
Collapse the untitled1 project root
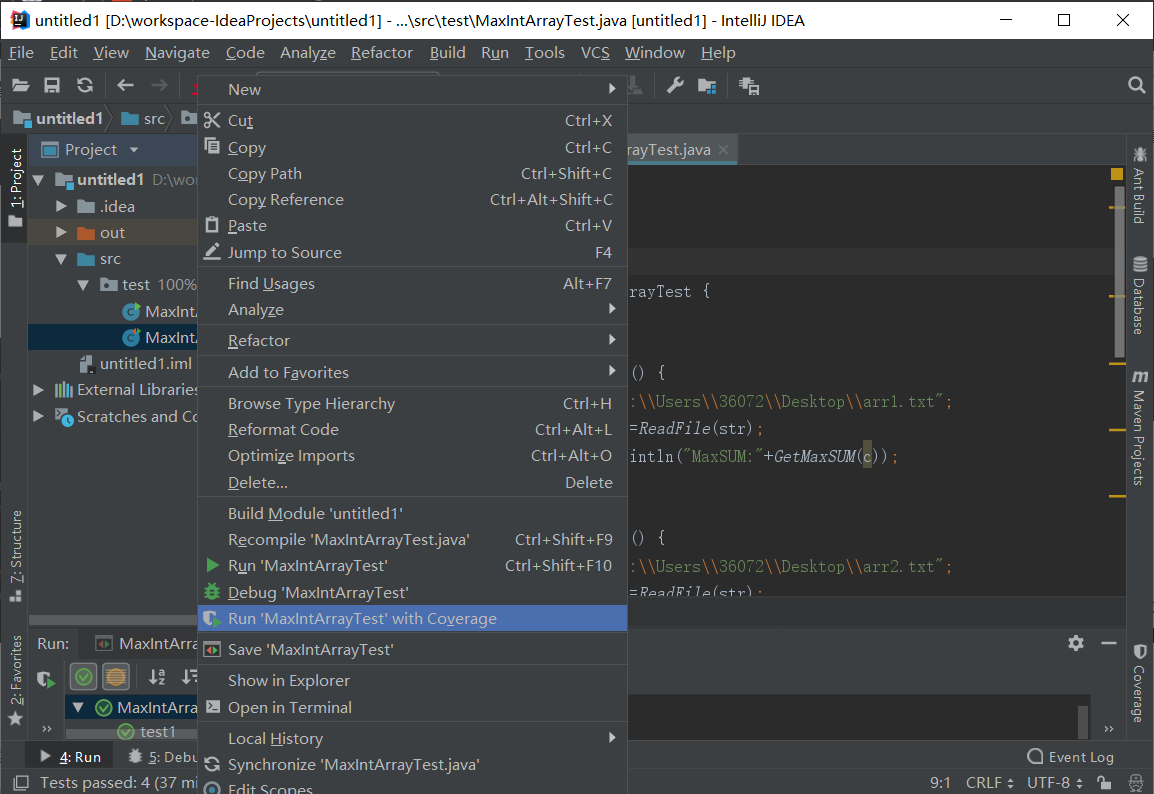point(38,180)
